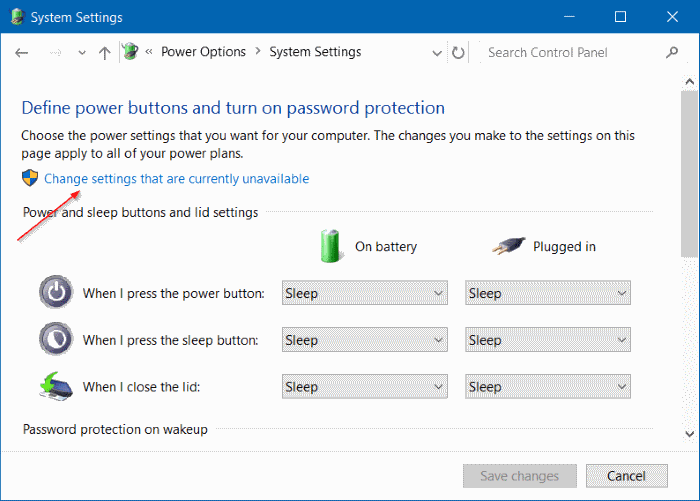Click the plugged-in power plug icon
Screen dimensions: 700x501
click(508, 245)
